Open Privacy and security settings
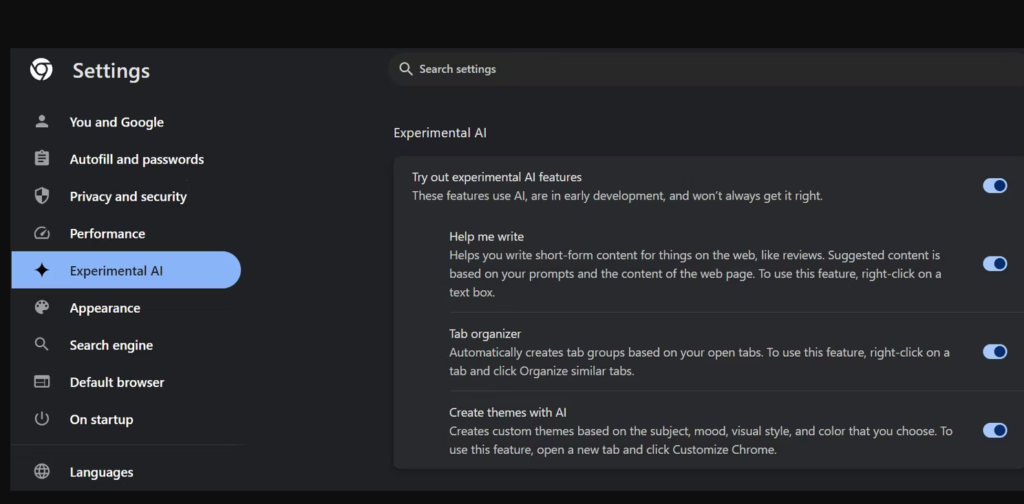Screen dimensions: 1024x504 point(127,197)
